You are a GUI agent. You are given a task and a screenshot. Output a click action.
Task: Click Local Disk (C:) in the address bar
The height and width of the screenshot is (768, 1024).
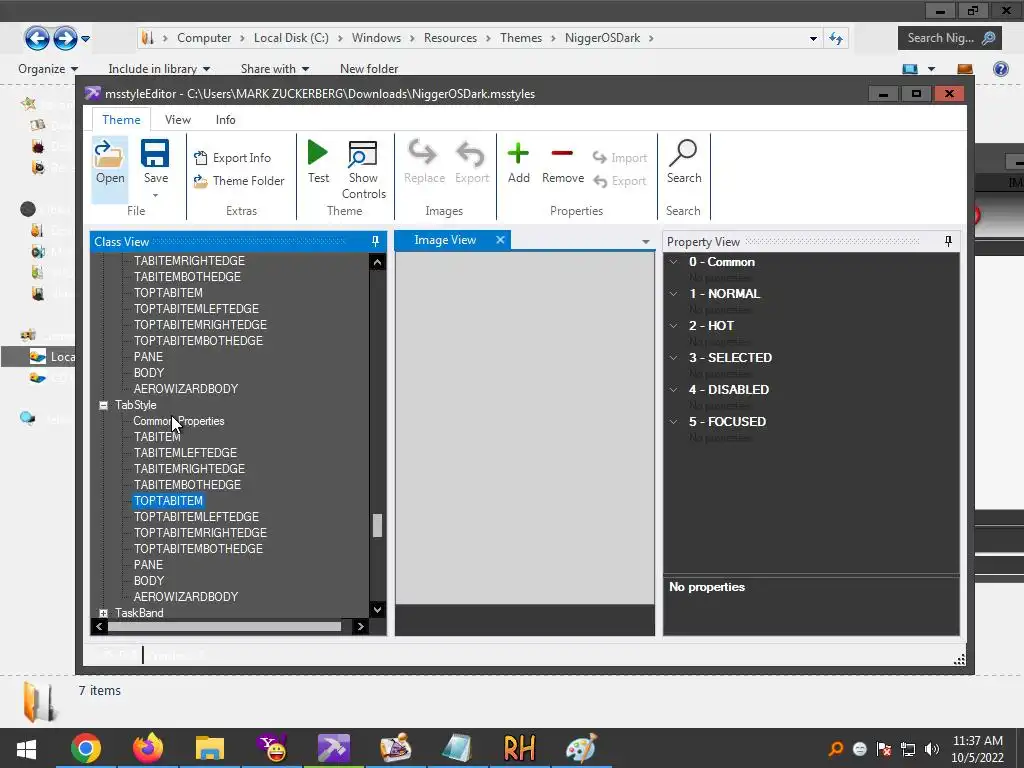[291, 38]
